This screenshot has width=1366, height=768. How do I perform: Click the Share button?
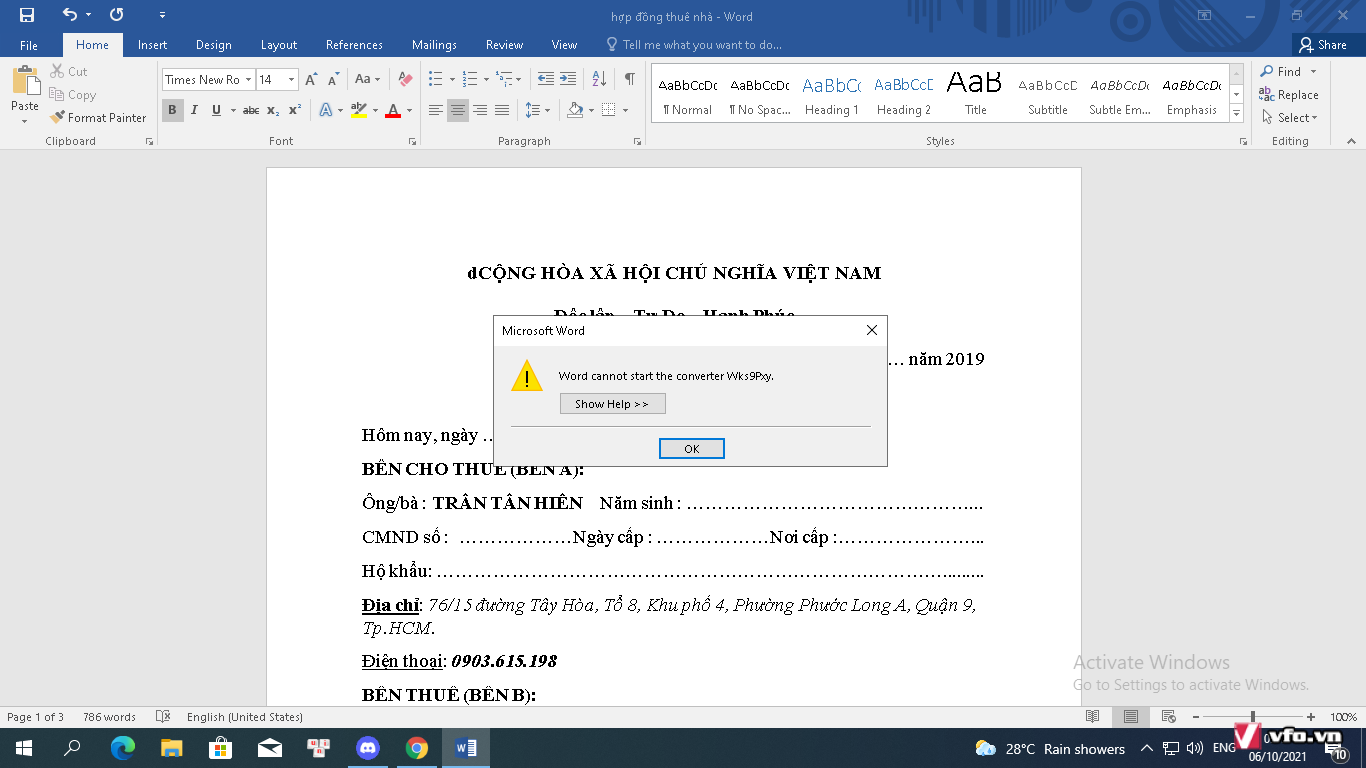1323,45
